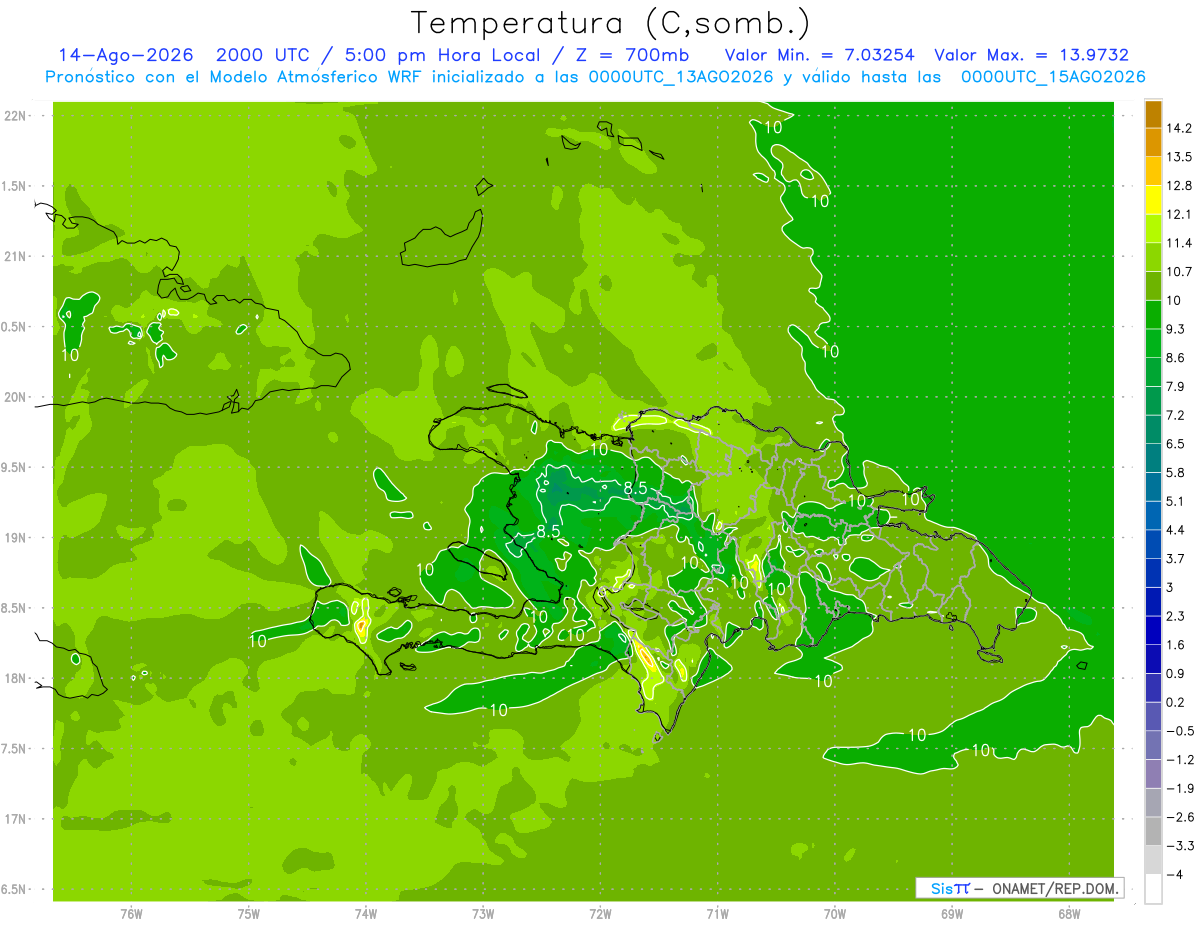
Task: Click the "17N" latitude axis label
Action: 14,819
